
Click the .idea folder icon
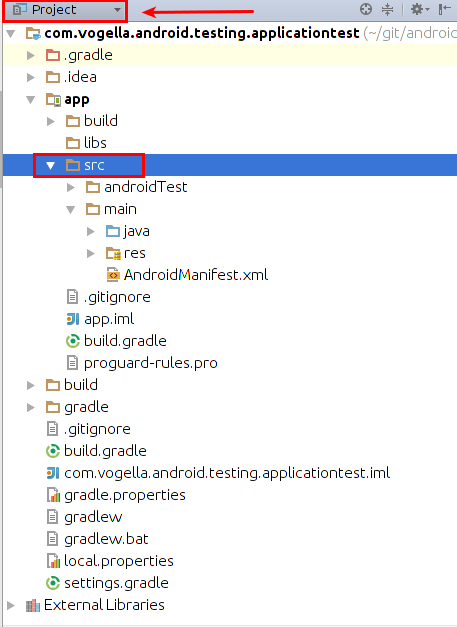tap(53, 77)
